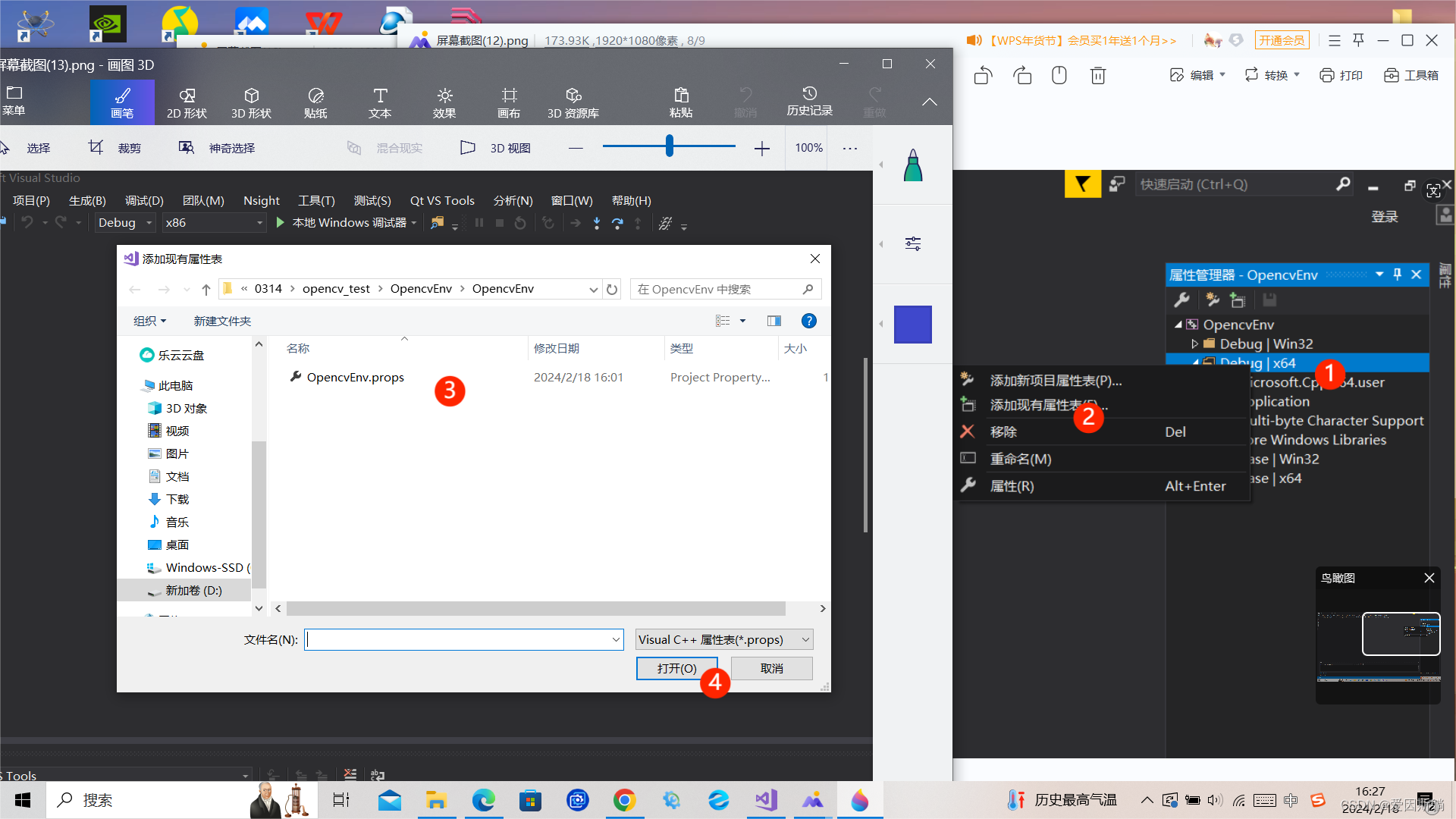The width and height of the screenshot is (1456, 819).
Task: Open the History panel
Action: [809, 101]
